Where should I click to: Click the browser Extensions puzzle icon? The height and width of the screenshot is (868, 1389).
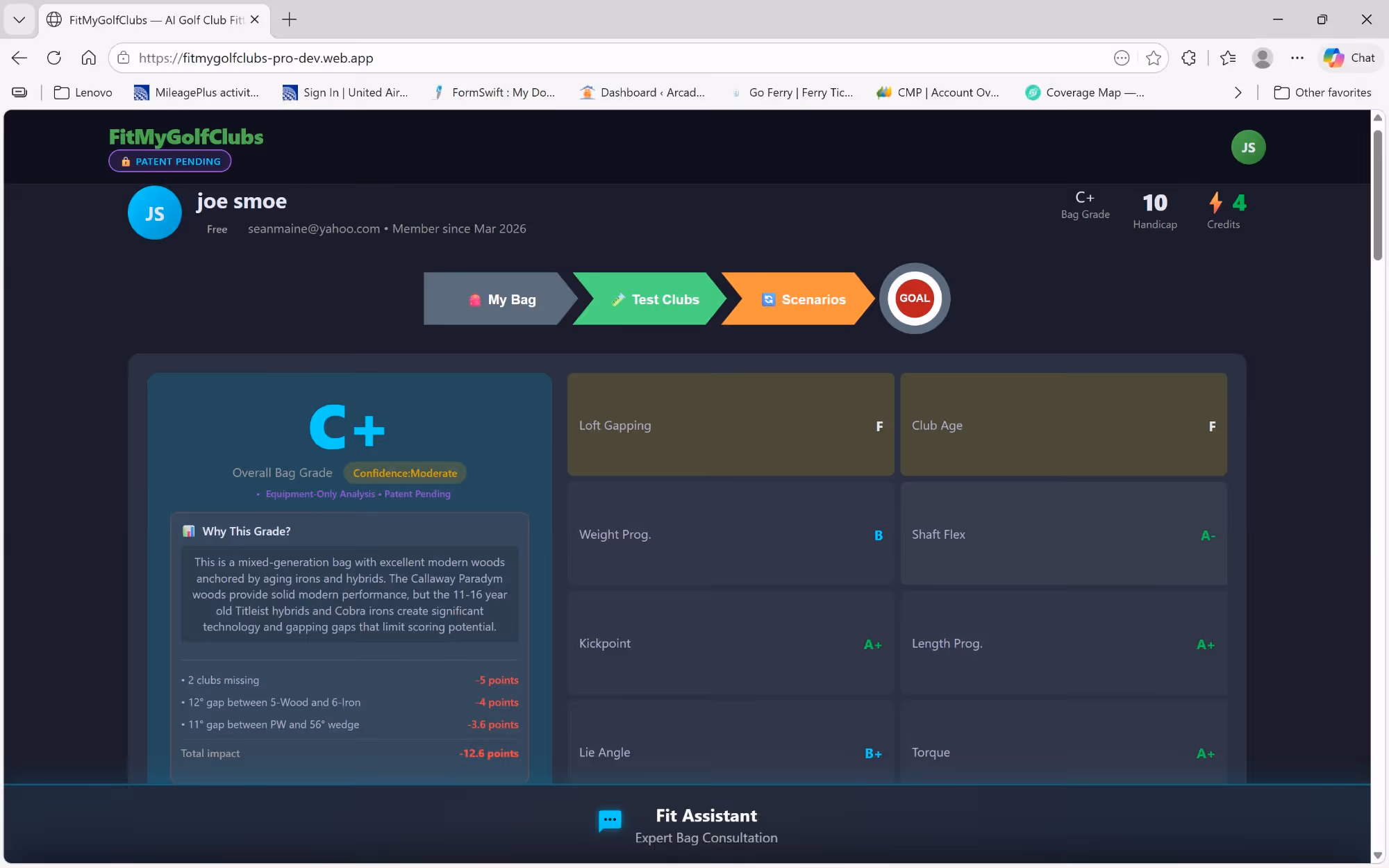pos(1188,58)
